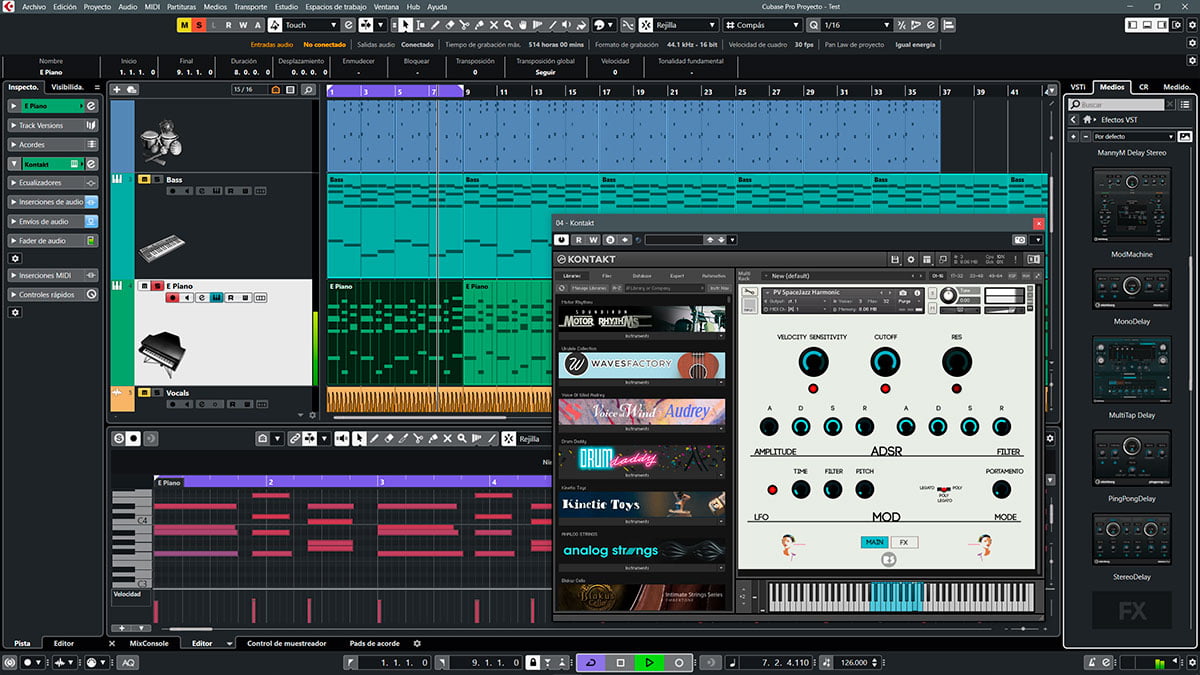Viewport: 1200px width, 675px height.
Task: Click the Stop button in transport bar
Action: pos(620,662)
